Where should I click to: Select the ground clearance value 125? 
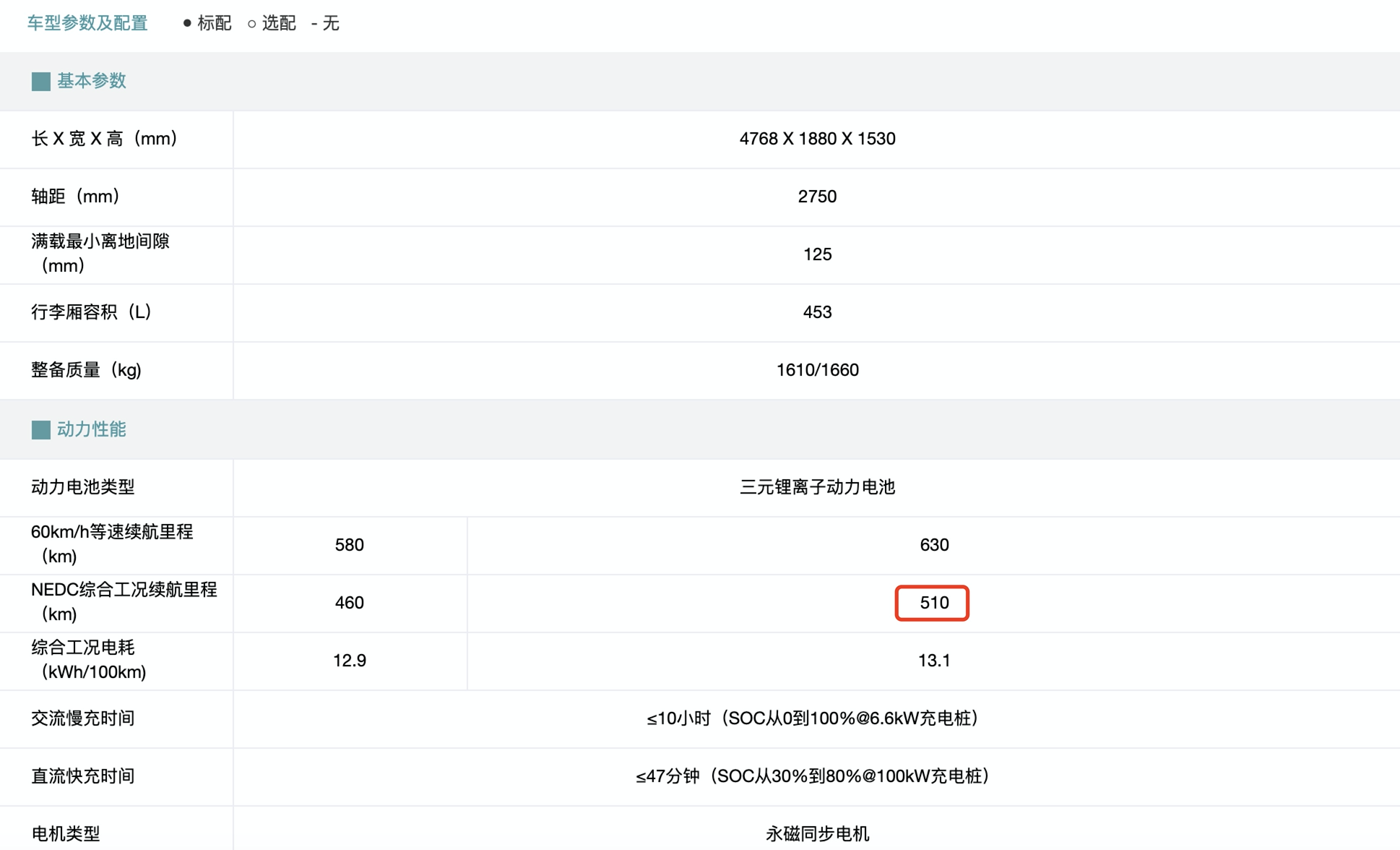tap(817, 254)
